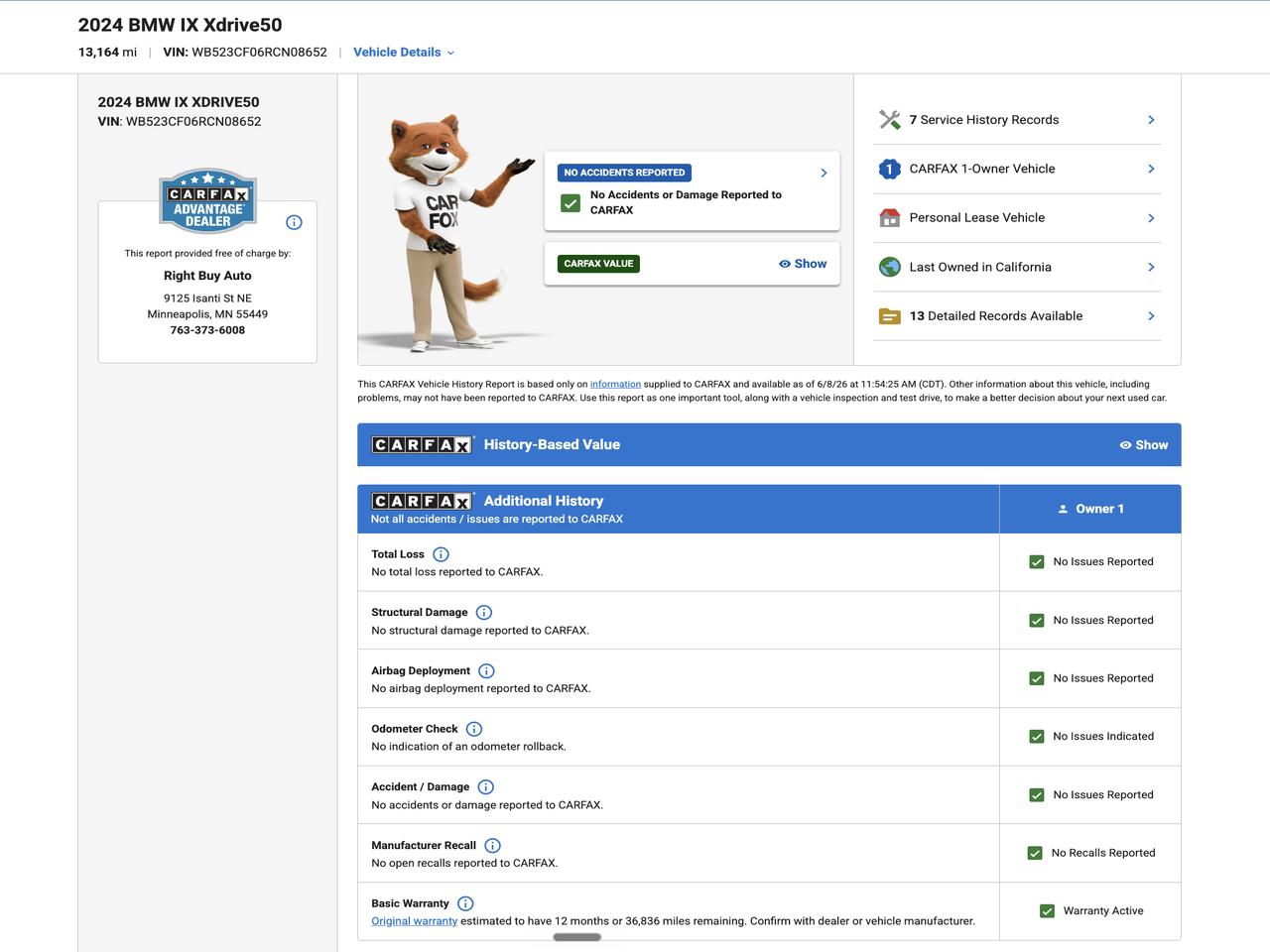Open Structural Damage info icon
Viewport: 1270px width, 952px height.
tap(484, 613)
